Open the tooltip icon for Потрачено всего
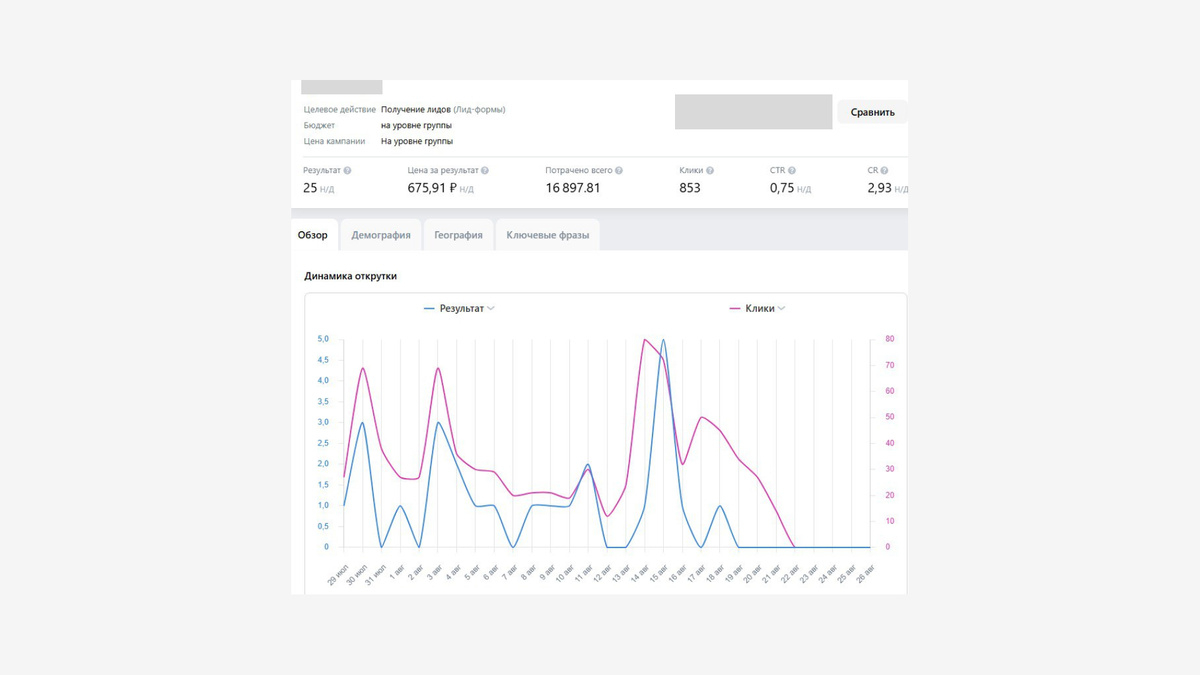Screen dimensions: 1200x675 click(x=620, y=171)
